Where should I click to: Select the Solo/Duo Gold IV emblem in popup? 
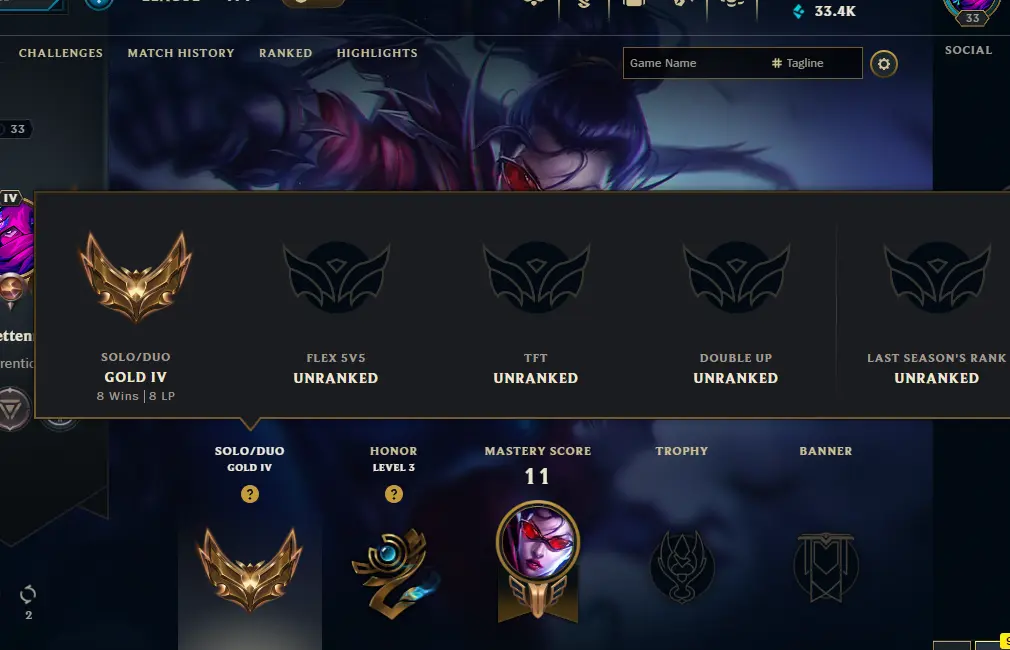pyautogui.click(x=135, y=277)
